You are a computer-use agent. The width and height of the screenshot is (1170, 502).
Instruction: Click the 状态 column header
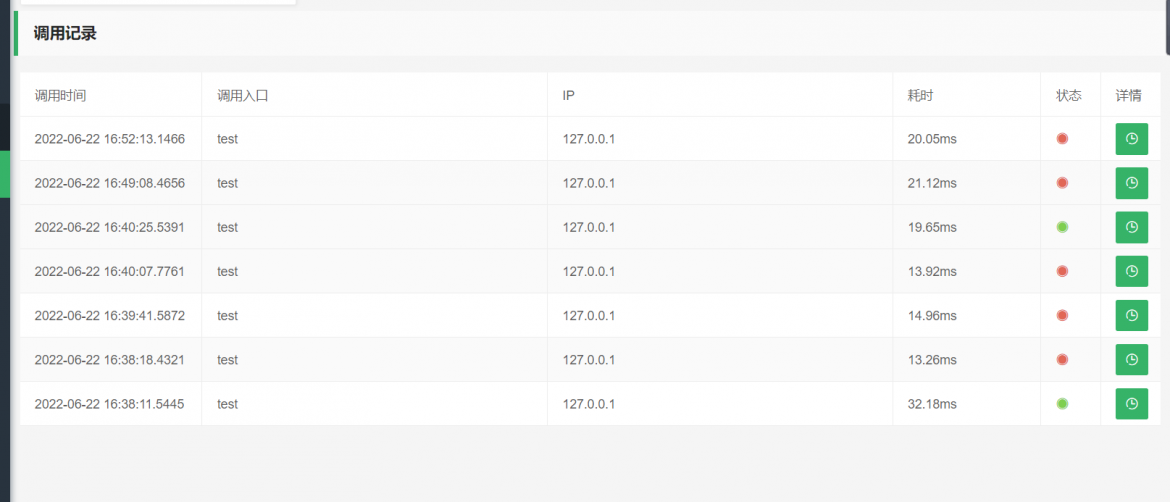[1069, 95]
